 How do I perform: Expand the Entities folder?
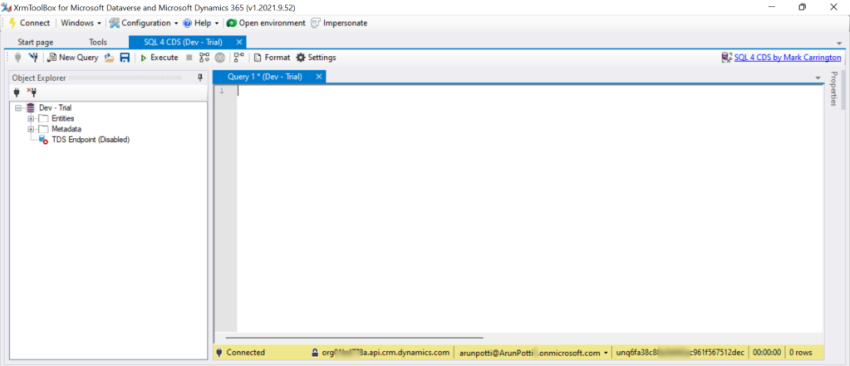tap(31, 118)
